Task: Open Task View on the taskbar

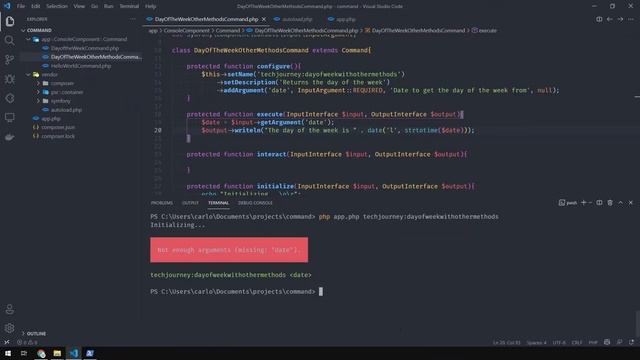Action: point(24,353)
